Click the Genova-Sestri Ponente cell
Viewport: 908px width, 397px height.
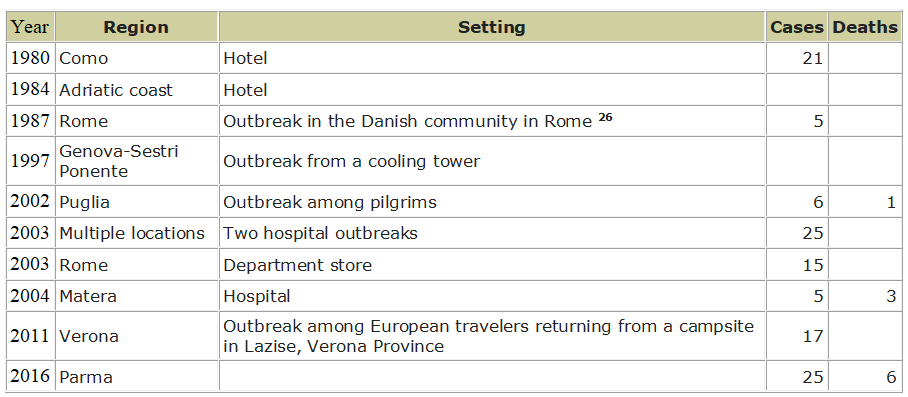click(x=136, y=161)
